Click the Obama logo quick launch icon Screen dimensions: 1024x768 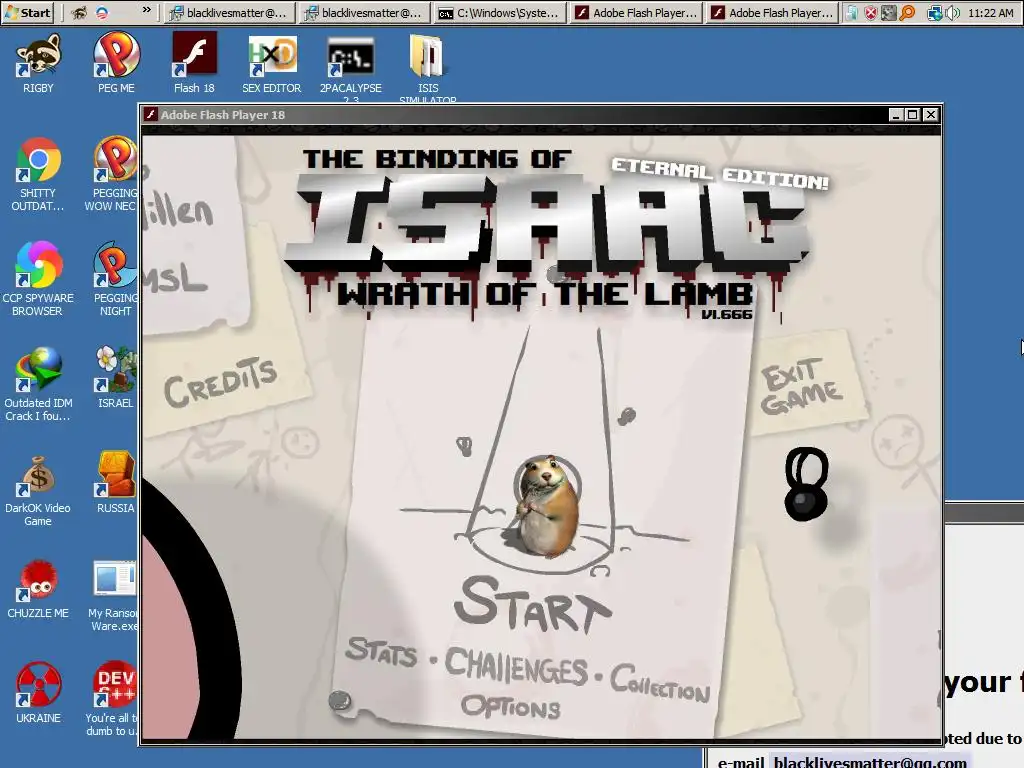click(x=102, y=12)
